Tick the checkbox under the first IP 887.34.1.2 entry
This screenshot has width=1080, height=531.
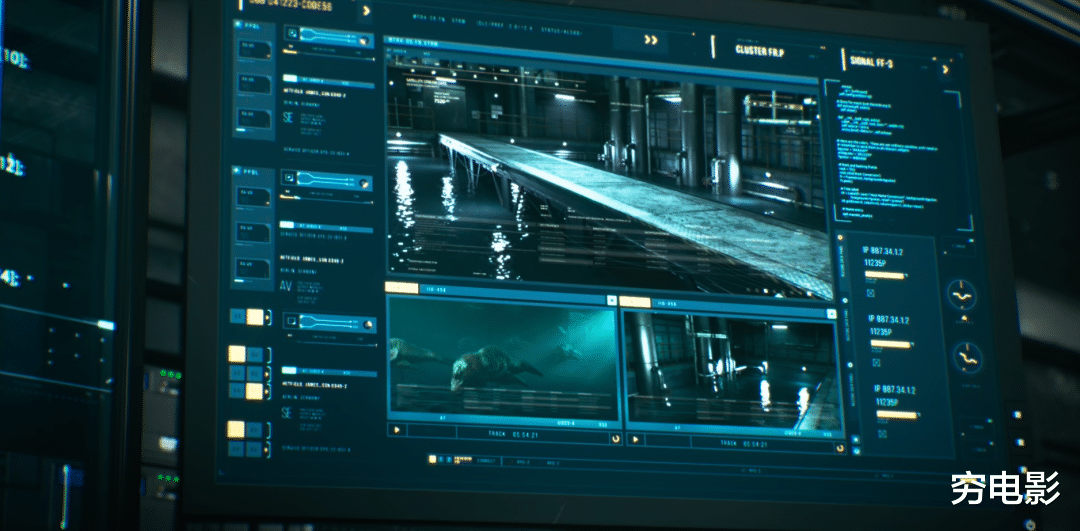pyautogui.click(x=870, y=293)
